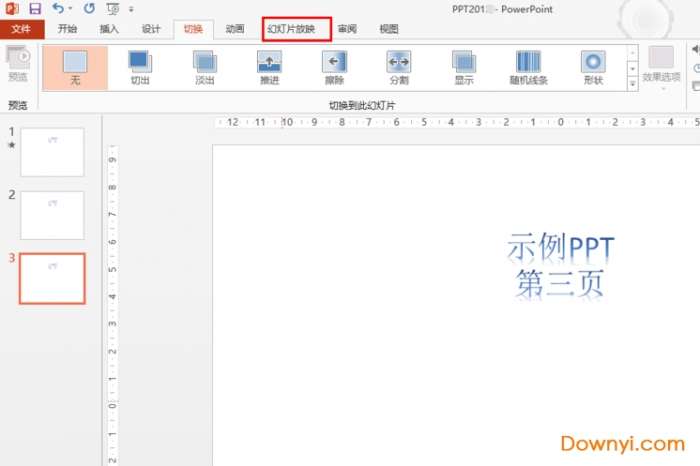700x466 pixels.
Task: Open the 文件 (File) menu
Action: pyautogui.click(x=21, y=29)
